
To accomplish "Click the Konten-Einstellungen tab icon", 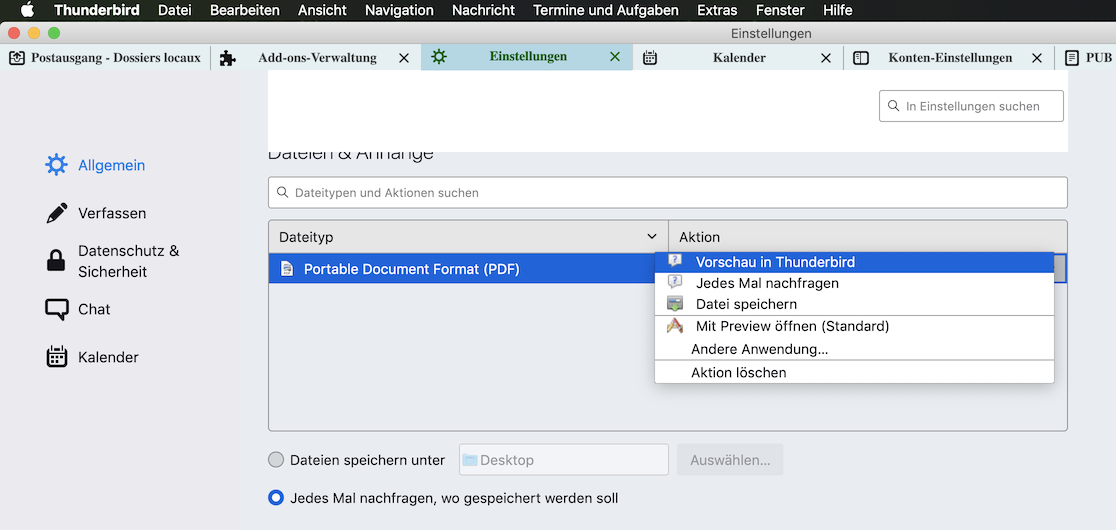I will pos(861,58).
